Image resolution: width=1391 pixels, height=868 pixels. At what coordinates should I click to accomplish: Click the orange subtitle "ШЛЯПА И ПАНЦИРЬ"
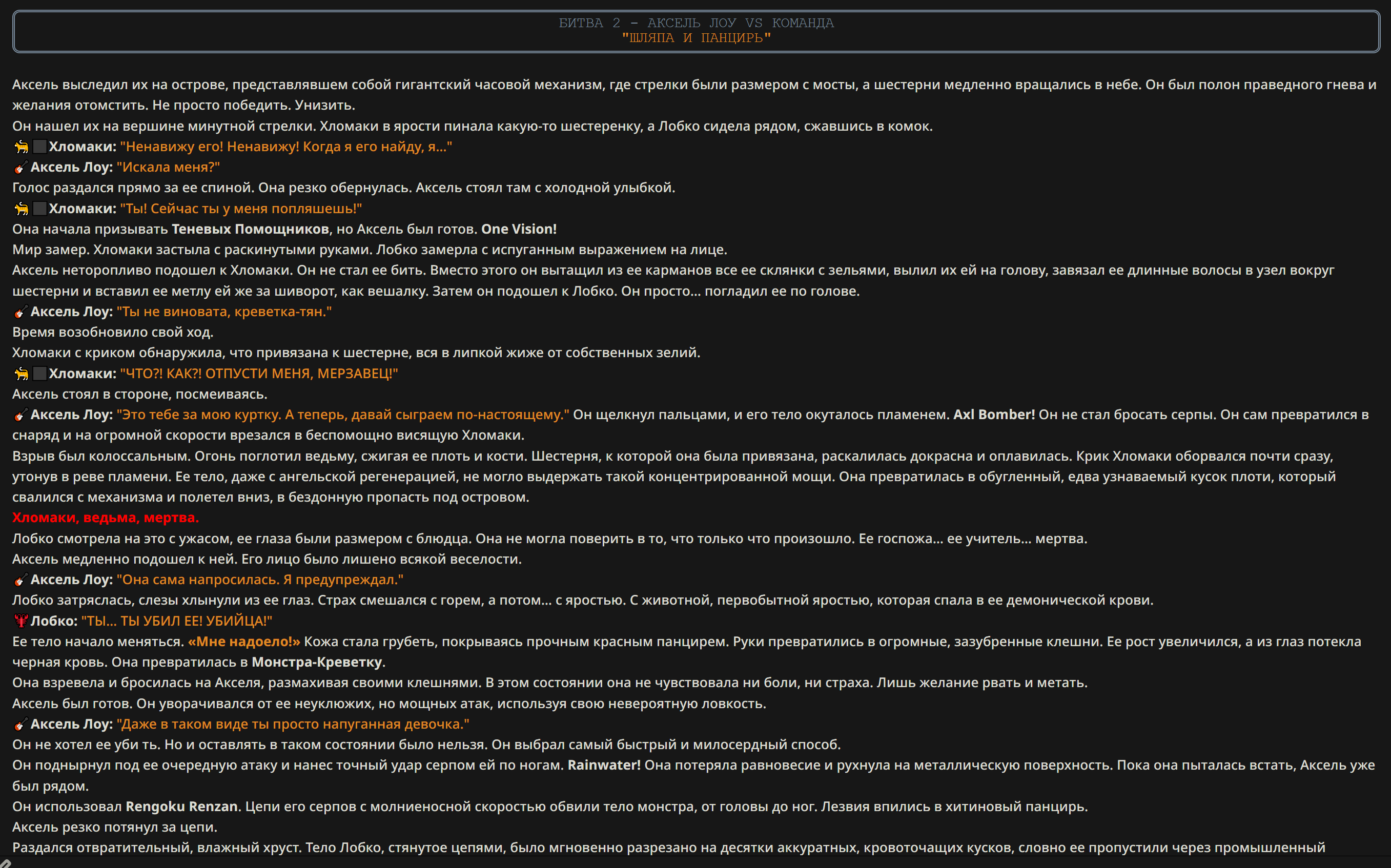click(x=696, y=38)
